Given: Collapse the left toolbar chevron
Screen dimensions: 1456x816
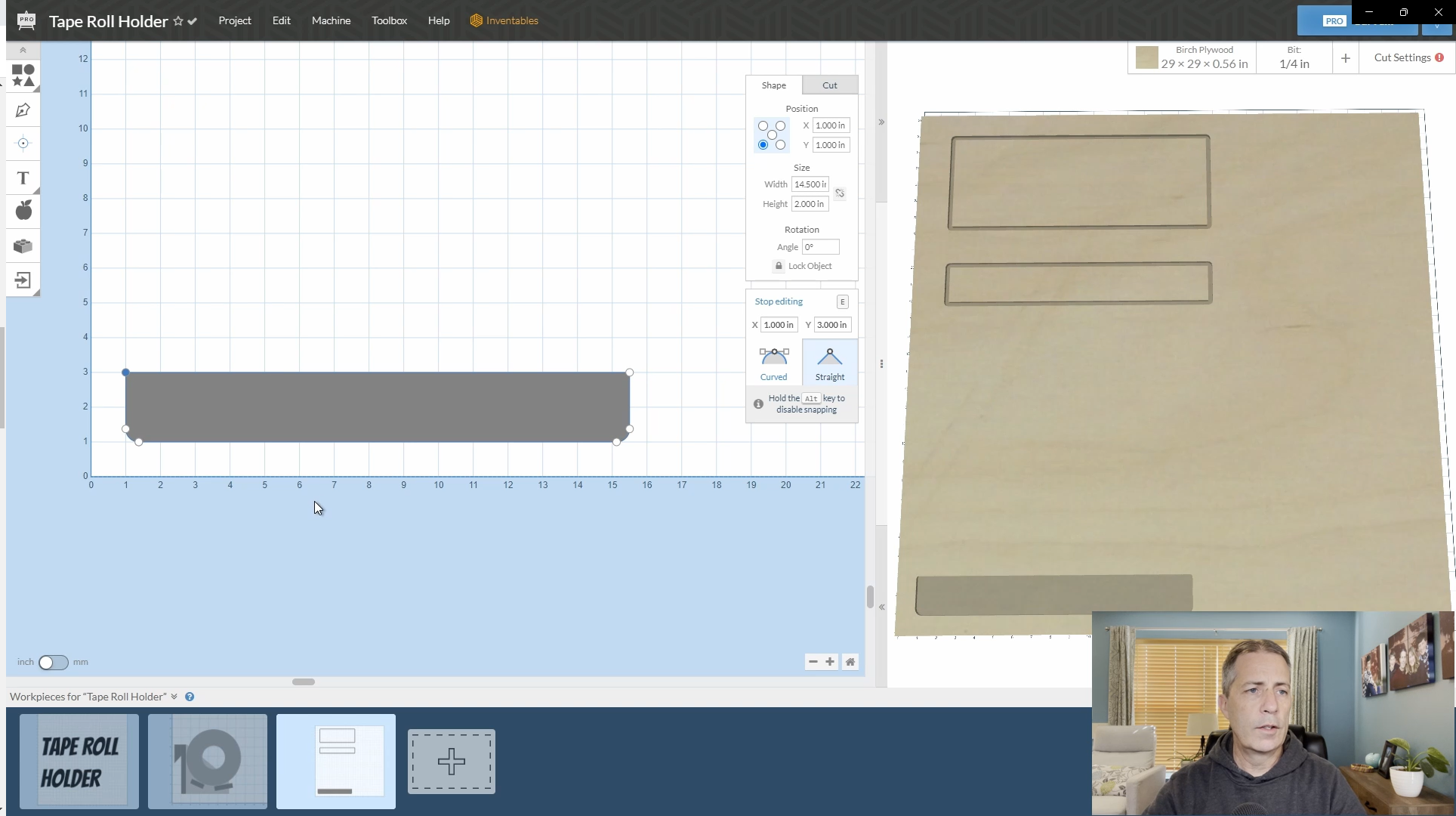Looking at the screenshot, I should click(23, 51).
